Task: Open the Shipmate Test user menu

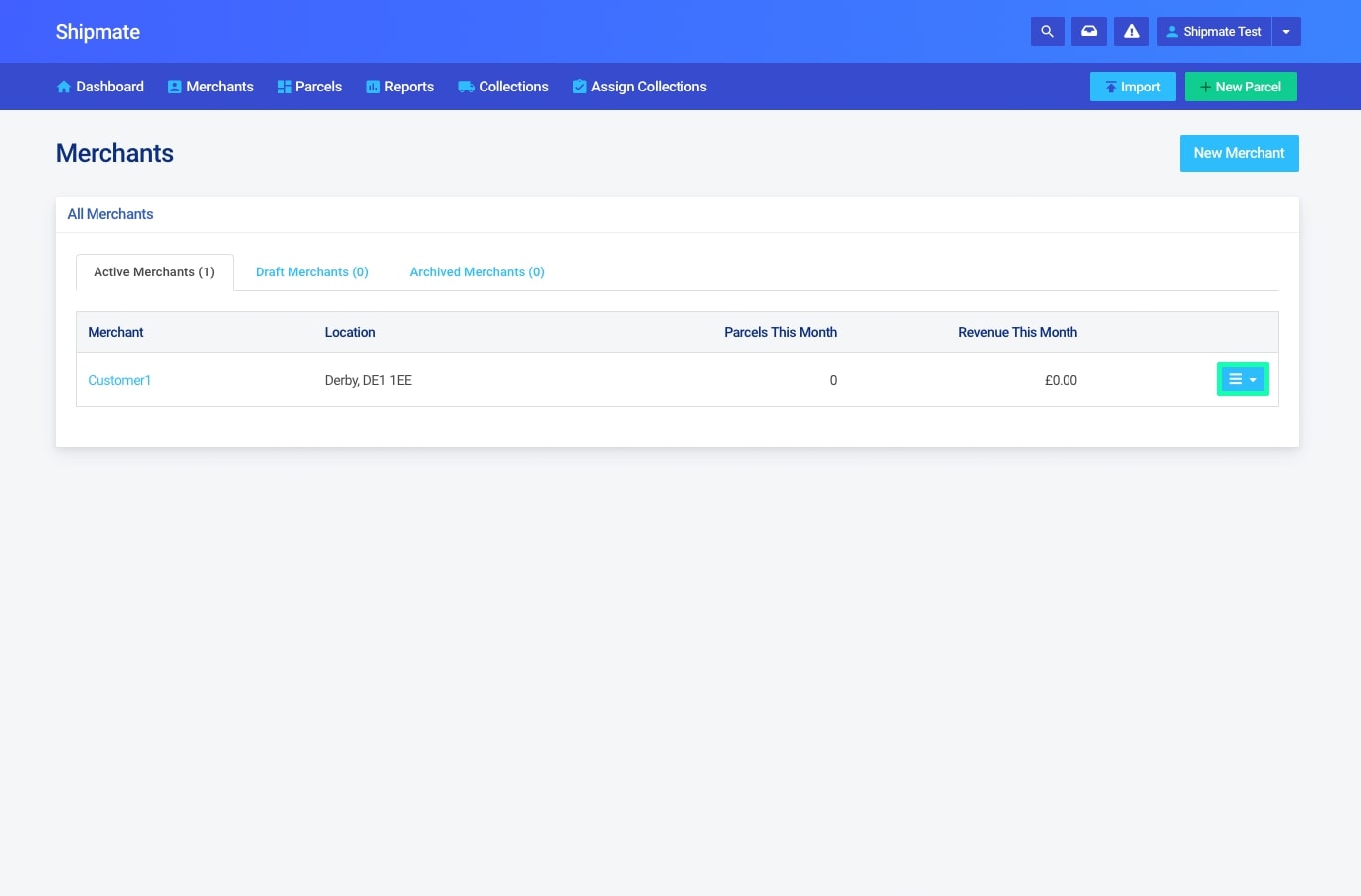Action: (1214, 32)
